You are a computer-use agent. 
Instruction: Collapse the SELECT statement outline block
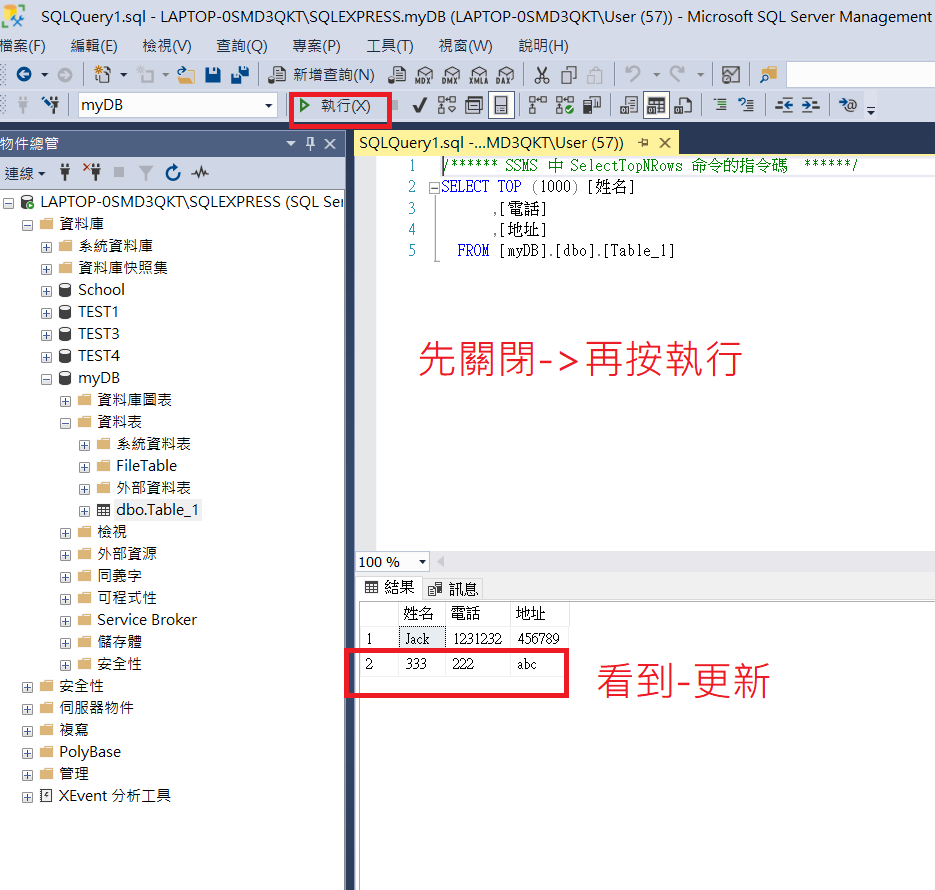[434, 188]
